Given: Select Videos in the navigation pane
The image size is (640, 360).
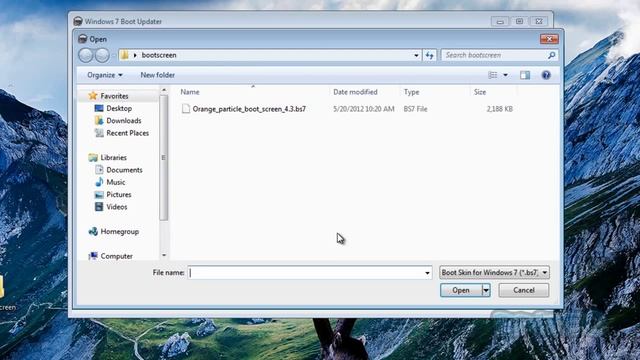Looking at the screenshot, I should pyautogui.click(x=117, y=207).
